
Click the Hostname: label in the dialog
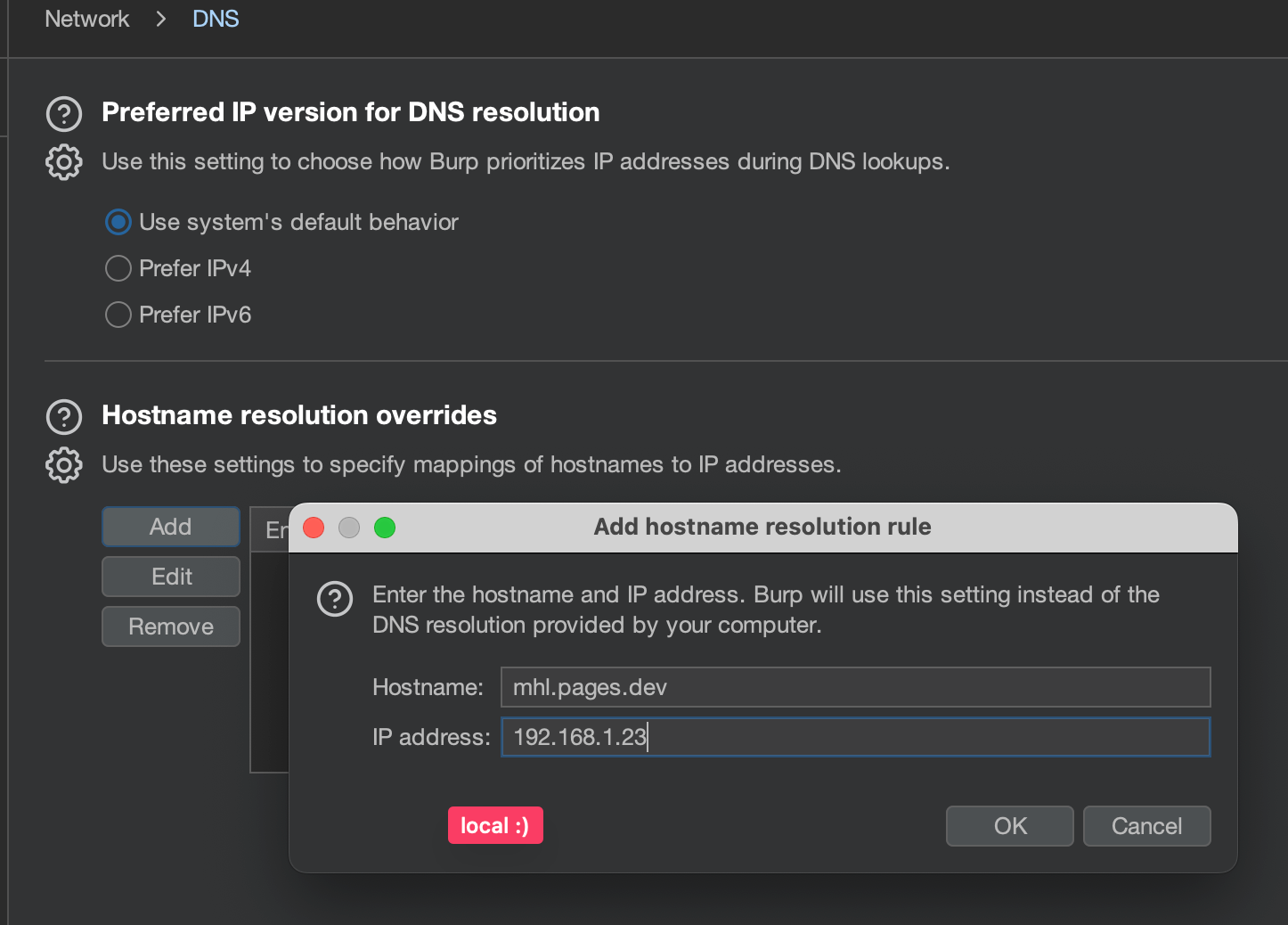click(x=428, y=687)
